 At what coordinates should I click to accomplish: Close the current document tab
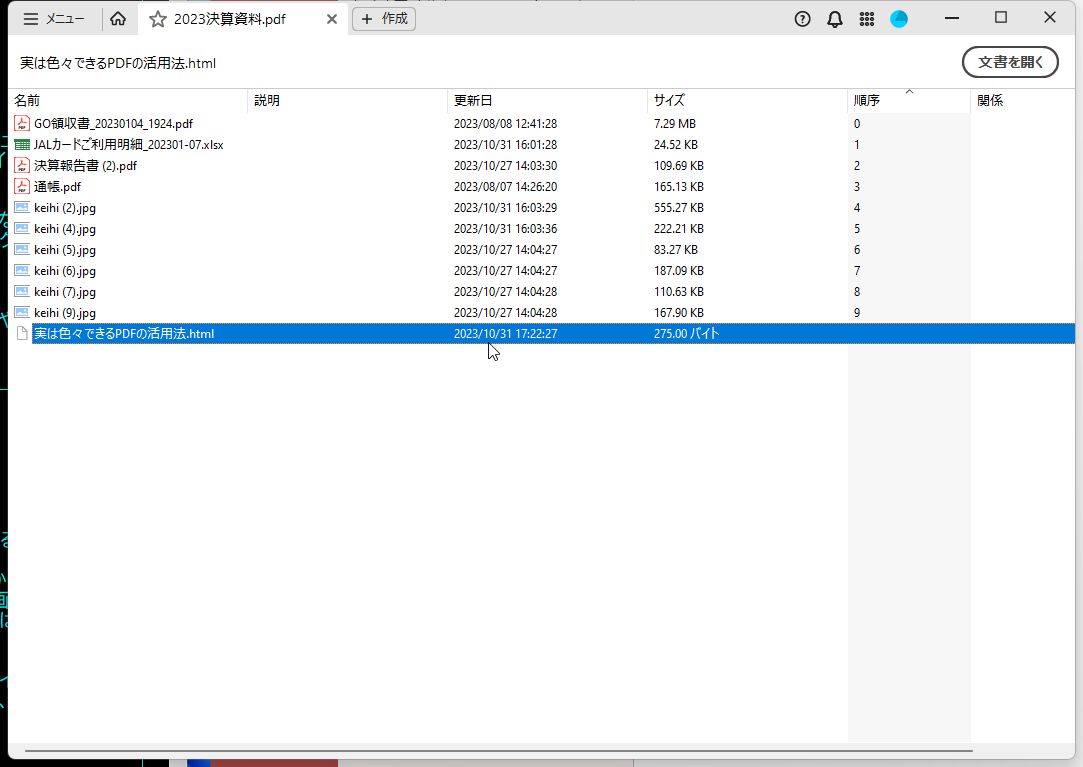[331, 18]
